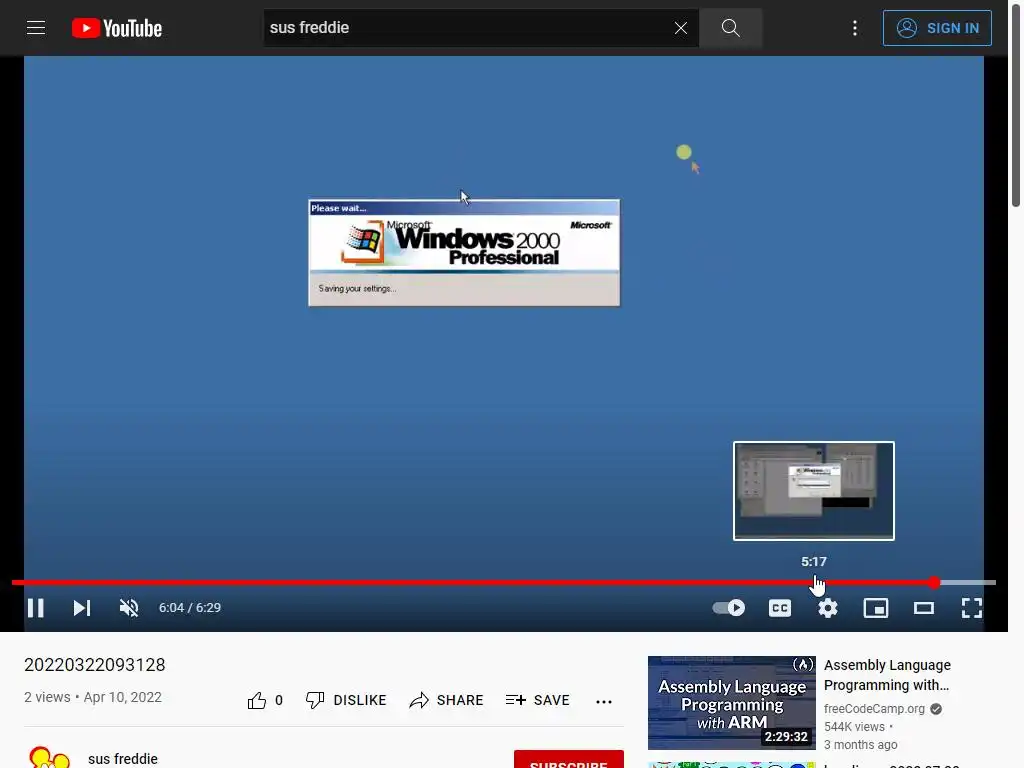Open sus freddie channel avatar
This screenshot has width=1024, height=768.
[49, 758]
